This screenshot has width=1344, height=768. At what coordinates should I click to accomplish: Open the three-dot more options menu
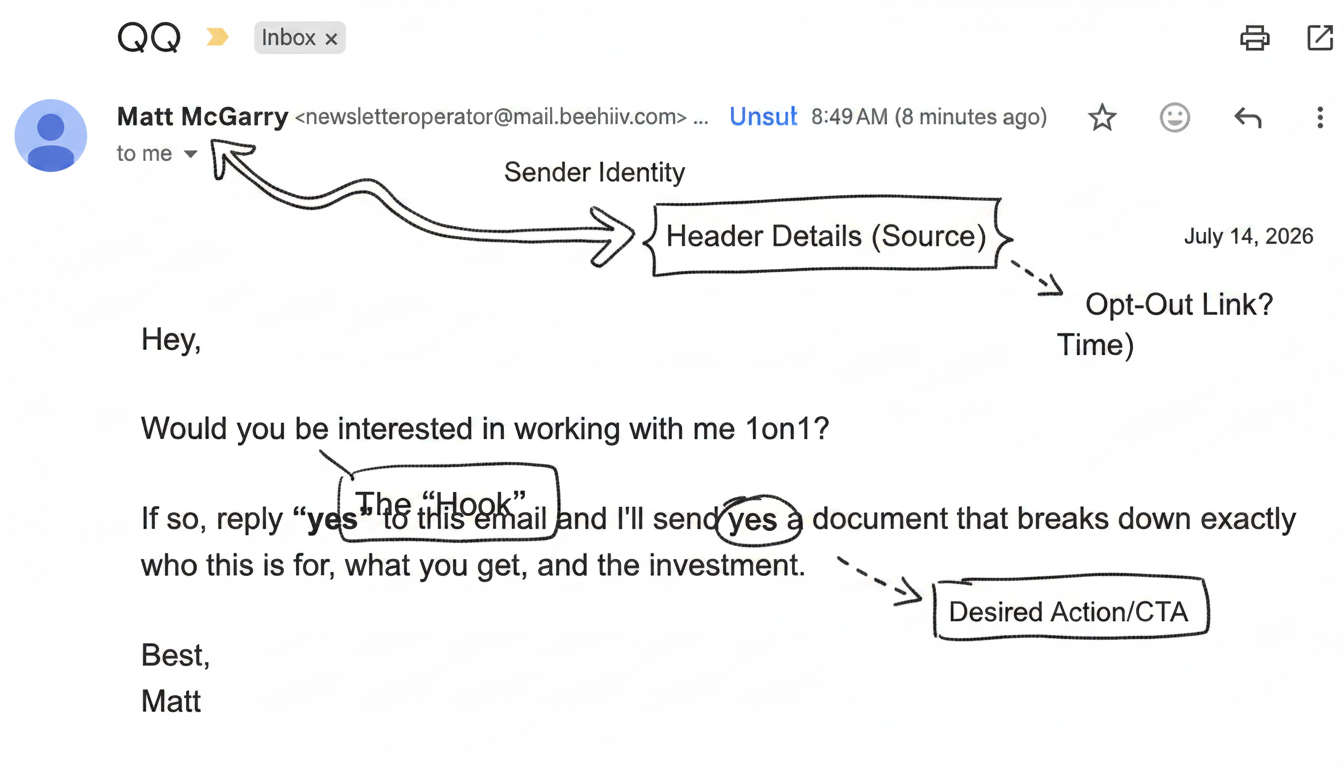point(1320,118)
